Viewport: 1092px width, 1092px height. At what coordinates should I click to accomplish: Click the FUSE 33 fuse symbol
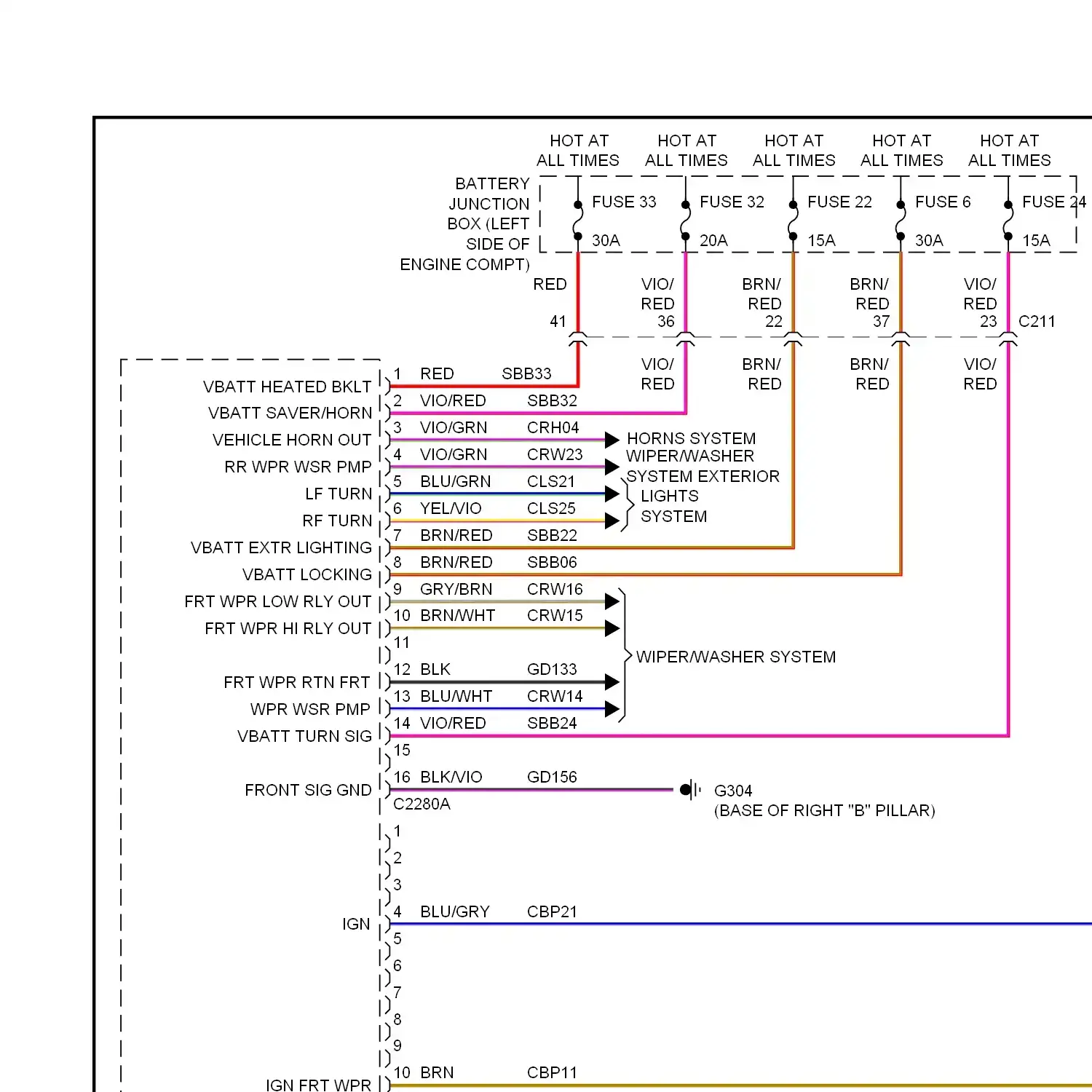578,221
